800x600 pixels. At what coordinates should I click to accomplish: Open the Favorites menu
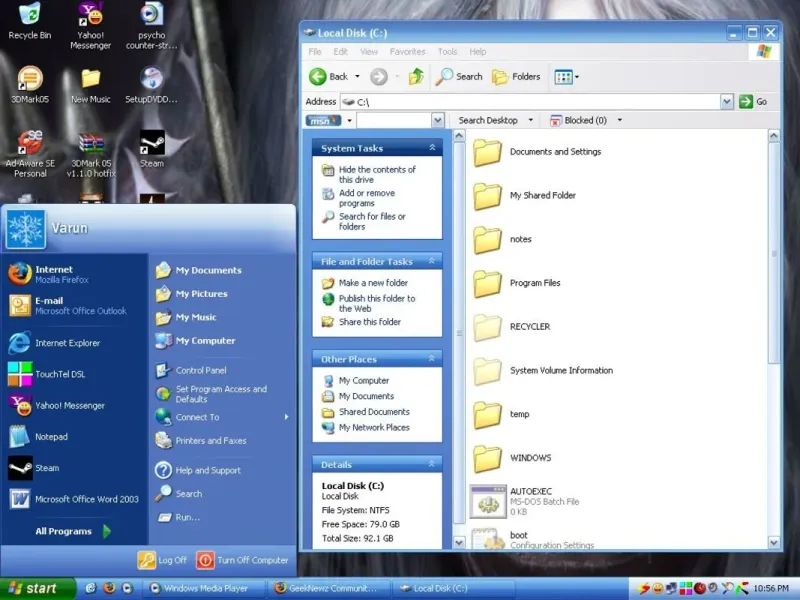tap(407, 52)
